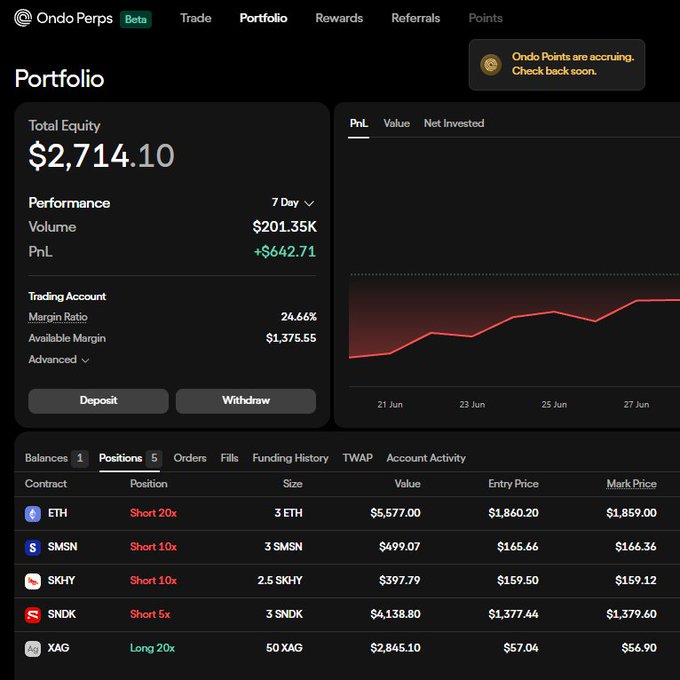The width and height of the screenshot is (680, 680).
Task: Go to the Portfolio nav item
Action: point(263,18)
